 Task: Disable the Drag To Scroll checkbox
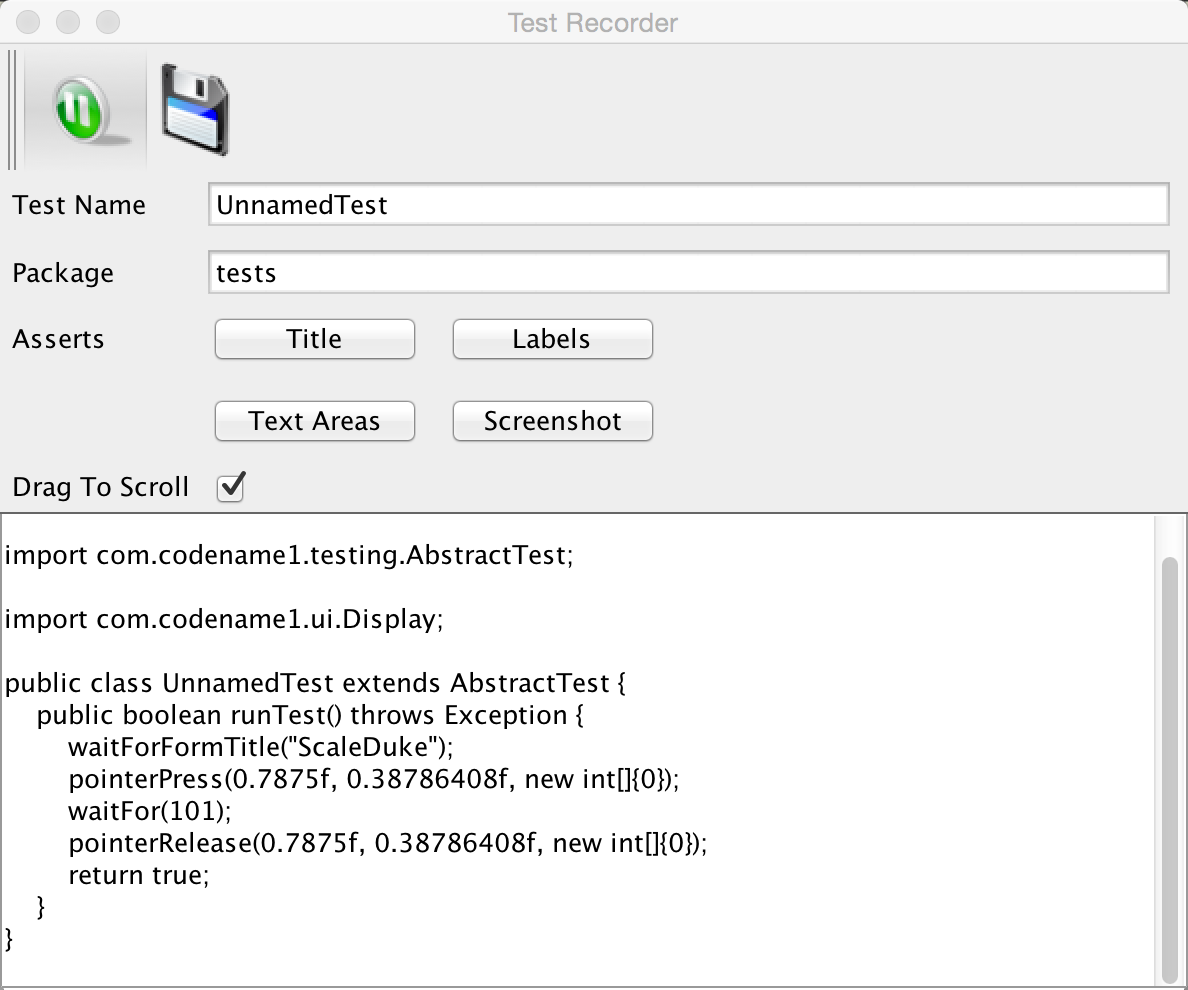[230, 487]
